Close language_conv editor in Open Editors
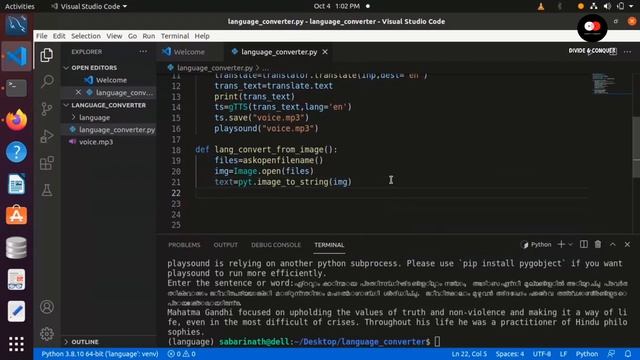Image resolution: width=640 pixels, height=360 pixels. pos(78,92)
